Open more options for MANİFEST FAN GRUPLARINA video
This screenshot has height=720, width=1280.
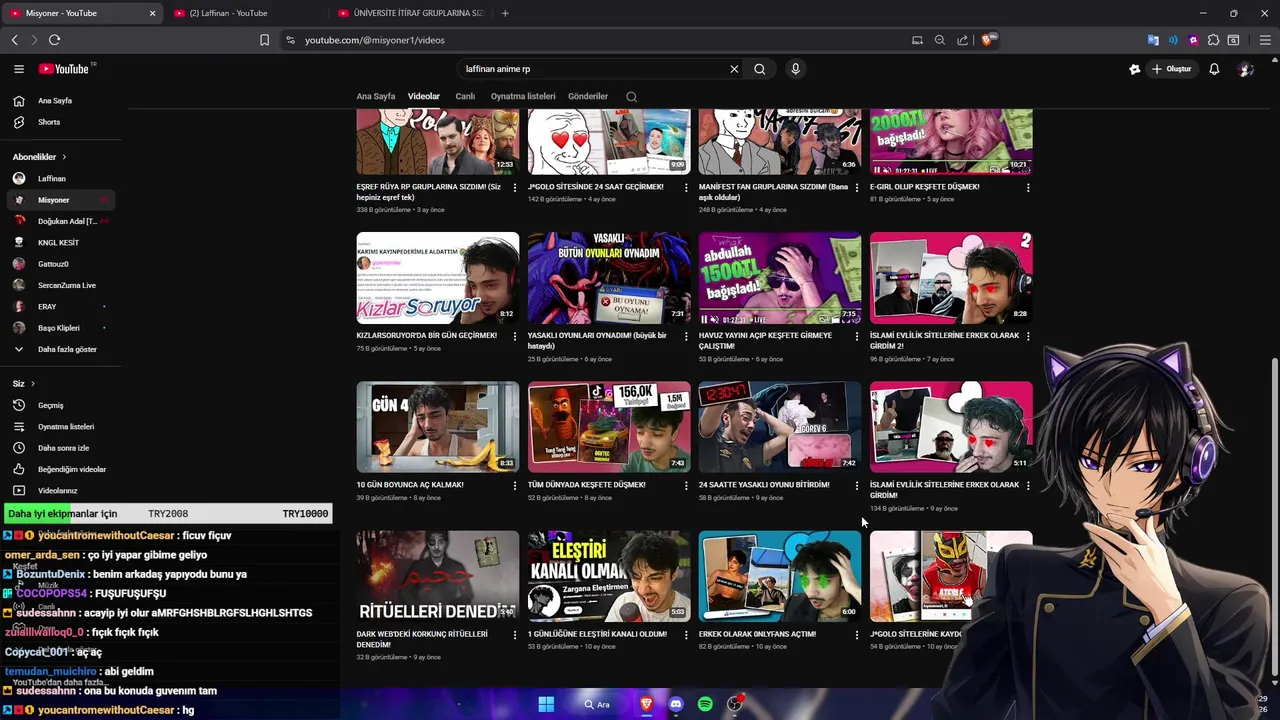(857, 188)
